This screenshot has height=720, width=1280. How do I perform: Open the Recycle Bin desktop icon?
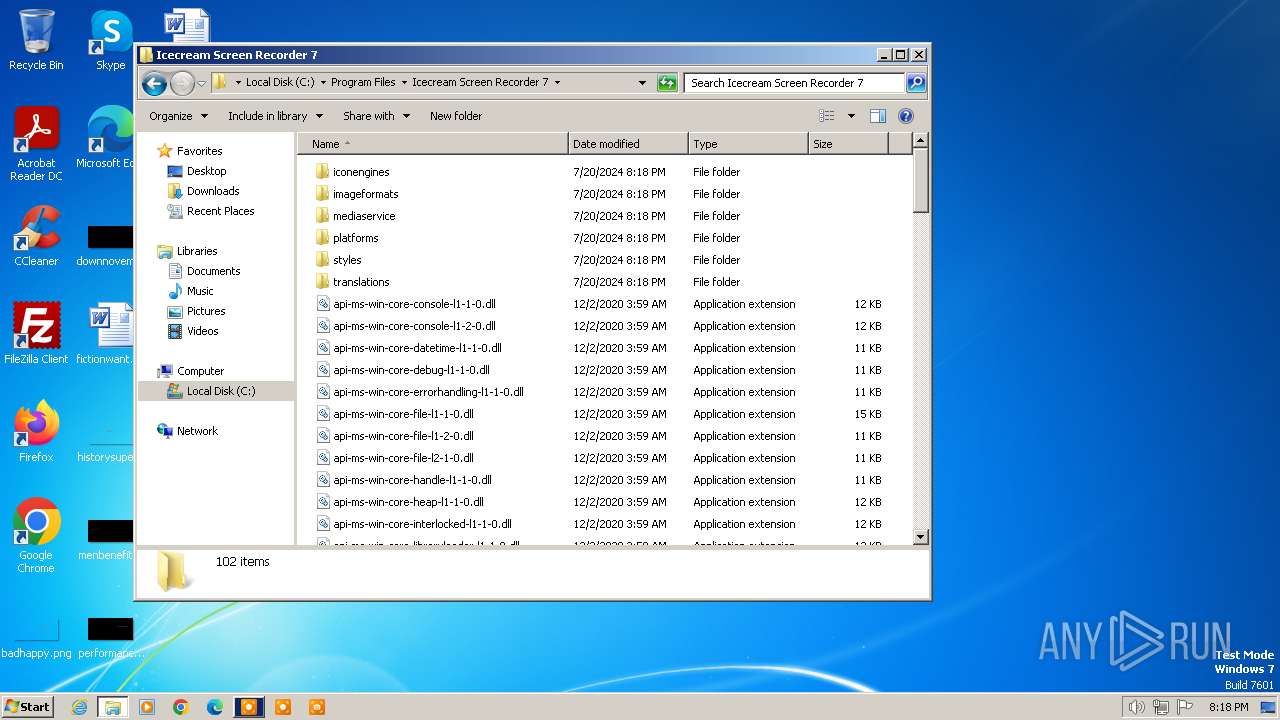pos(36,40)
